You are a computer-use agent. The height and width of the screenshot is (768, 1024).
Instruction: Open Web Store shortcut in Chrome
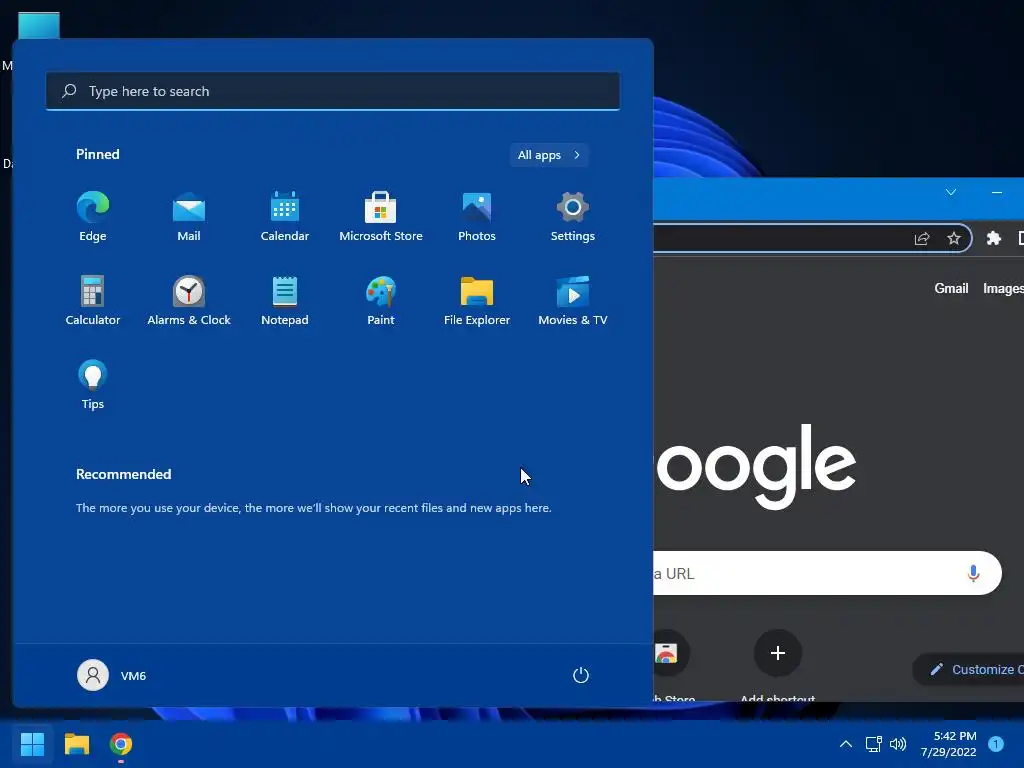click(x=671, y=665)
